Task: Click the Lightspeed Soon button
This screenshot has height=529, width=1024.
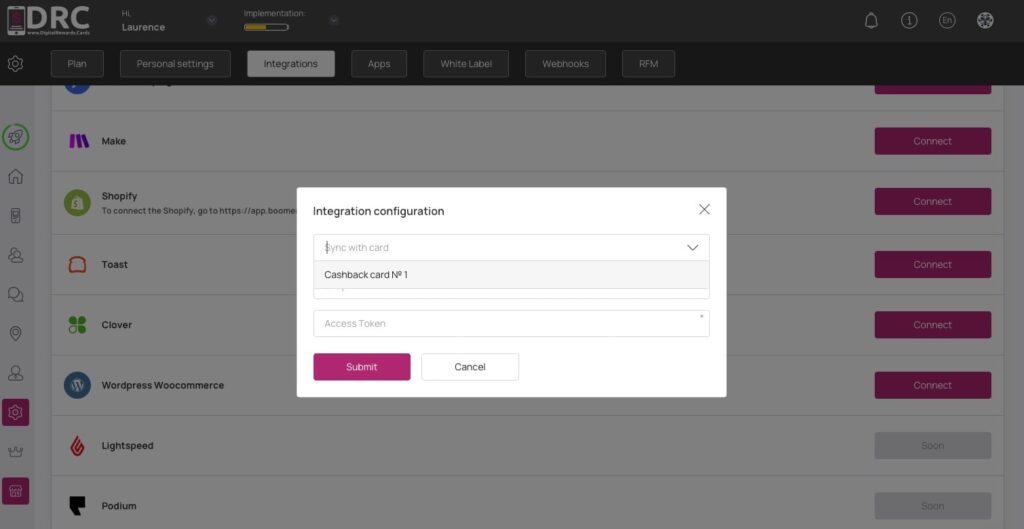Action: tap(933, 445)
